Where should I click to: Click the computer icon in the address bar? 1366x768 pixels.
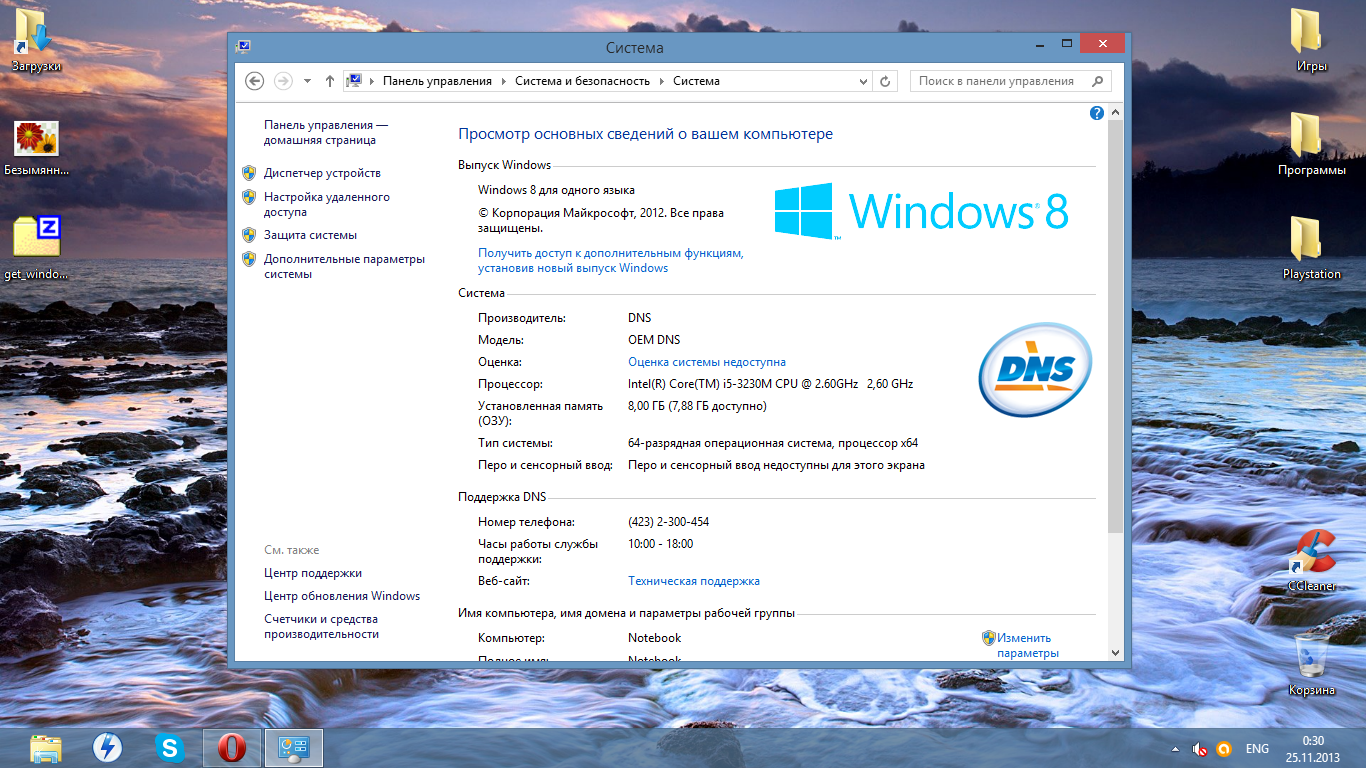(x=354, y=81)
